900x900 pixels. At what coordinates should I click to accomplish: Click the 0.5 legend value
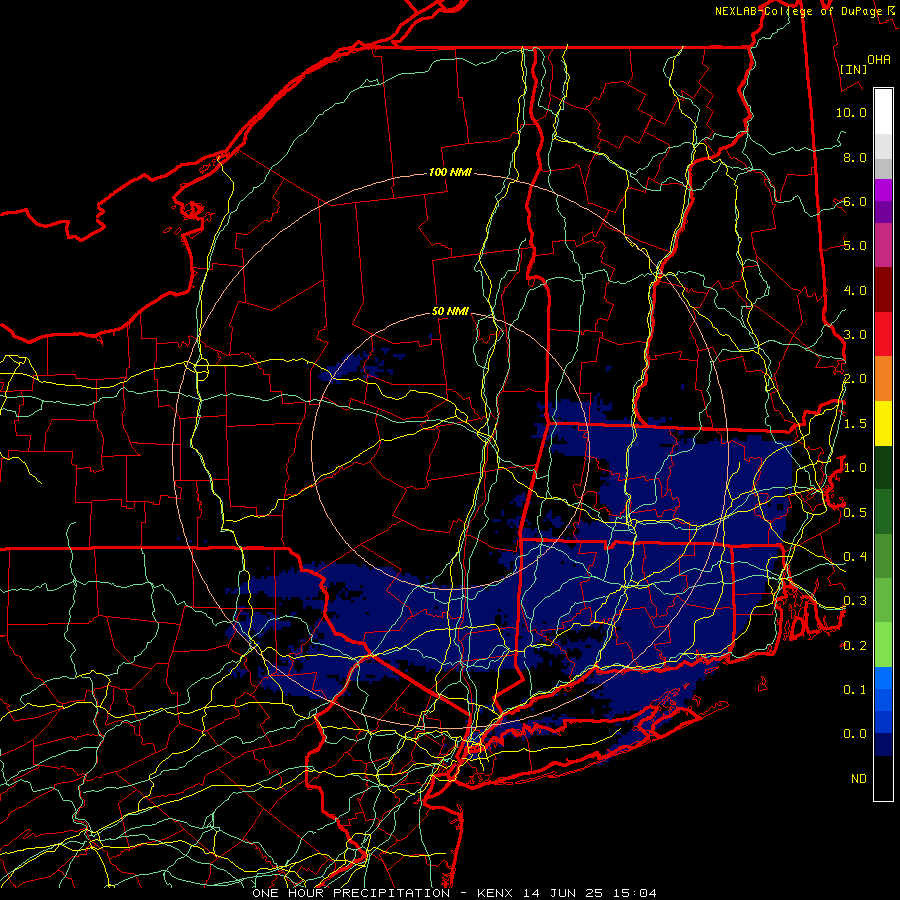(855, 512)
